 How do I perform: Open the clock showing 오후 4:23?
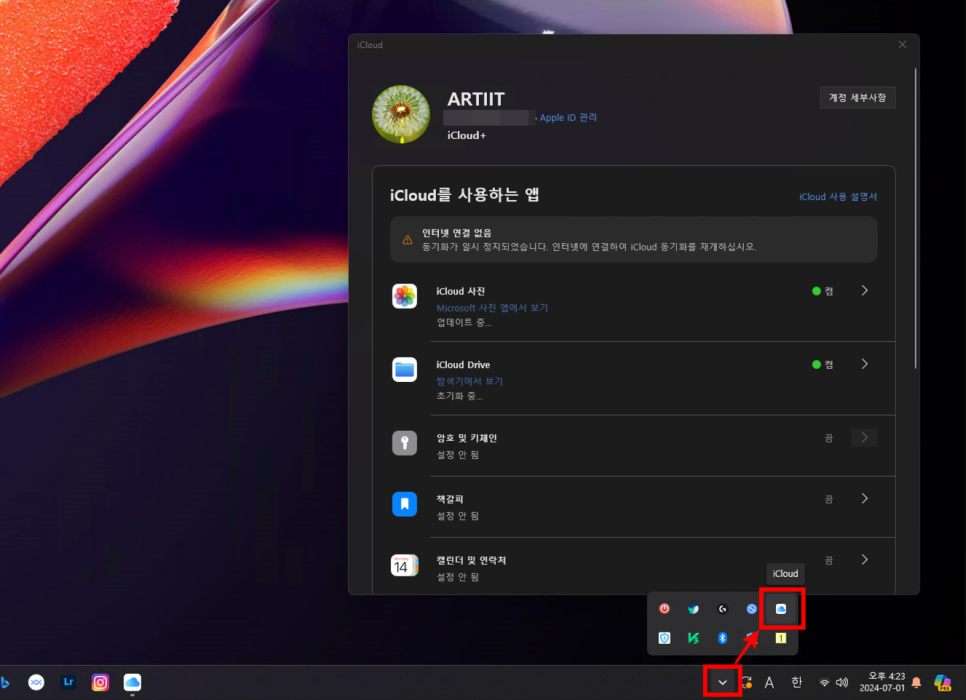(x=882, y=682)
